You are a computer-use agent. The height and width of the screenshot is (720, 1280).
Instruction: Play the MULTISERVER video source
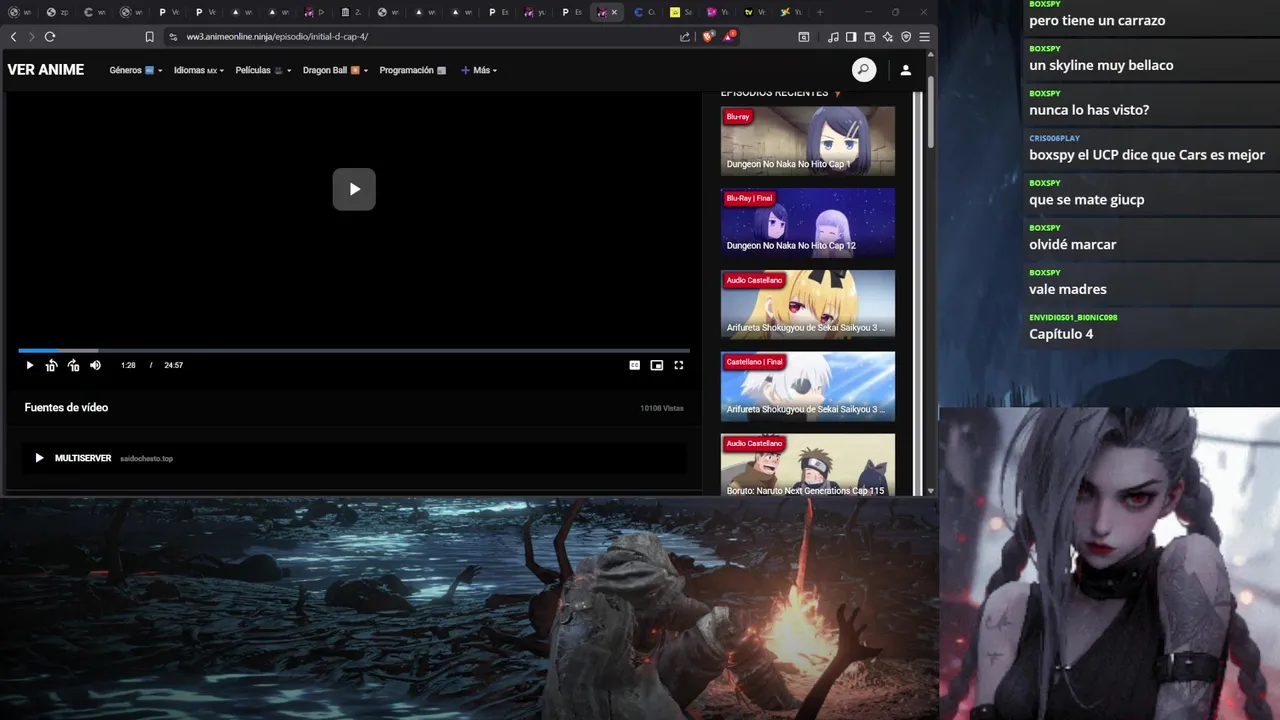pos(39,458)
